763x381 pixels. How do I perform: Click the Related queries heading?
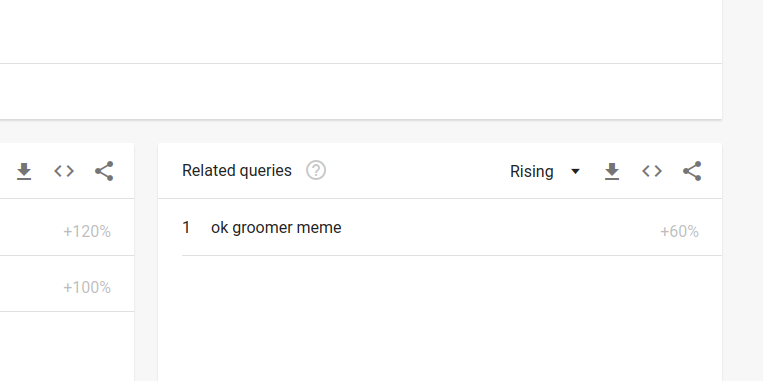(236, 171)
